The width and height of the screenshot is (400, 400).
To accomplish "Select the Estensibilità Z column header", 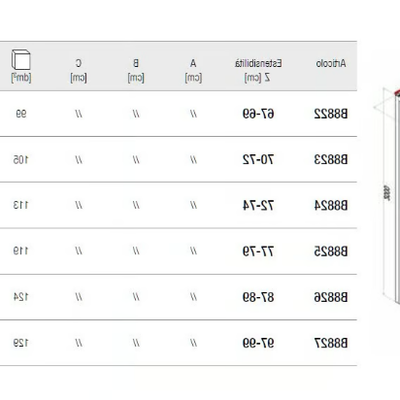I will 258,70.
